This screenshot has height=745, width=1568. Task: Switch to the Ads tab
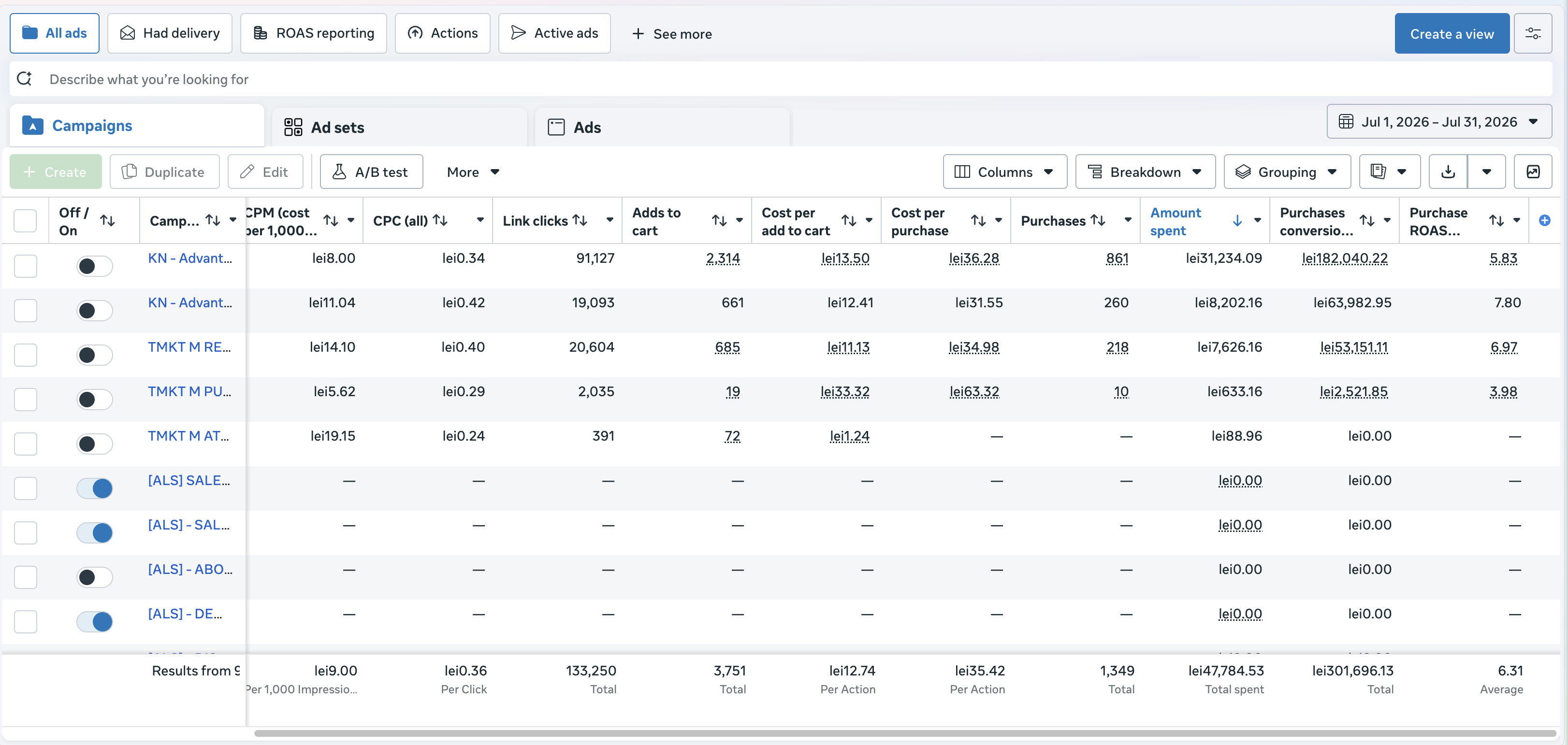tap(662, 127)
